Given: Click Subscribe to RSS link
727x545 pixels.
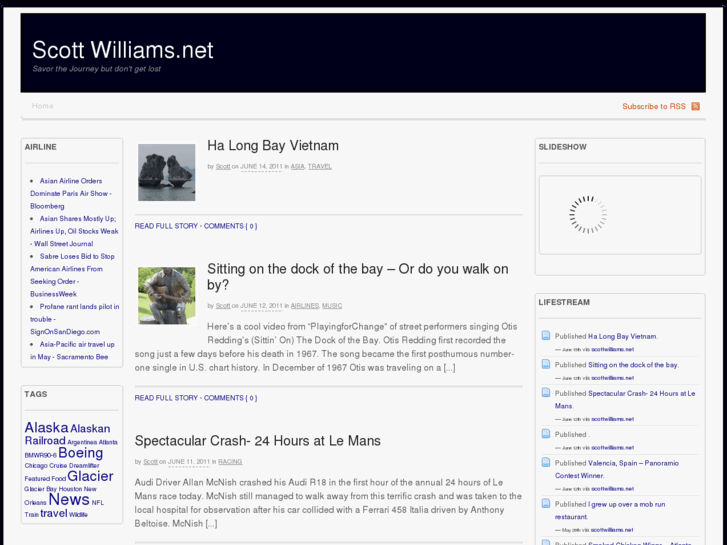Looking at the screenshot, I should (x=654, y=106).
